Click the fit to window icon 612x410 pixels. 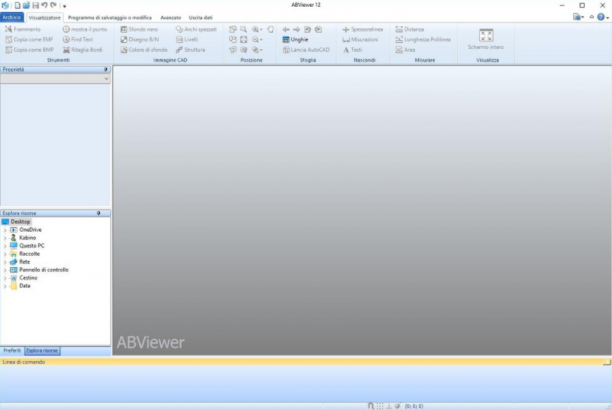point(244,39)
